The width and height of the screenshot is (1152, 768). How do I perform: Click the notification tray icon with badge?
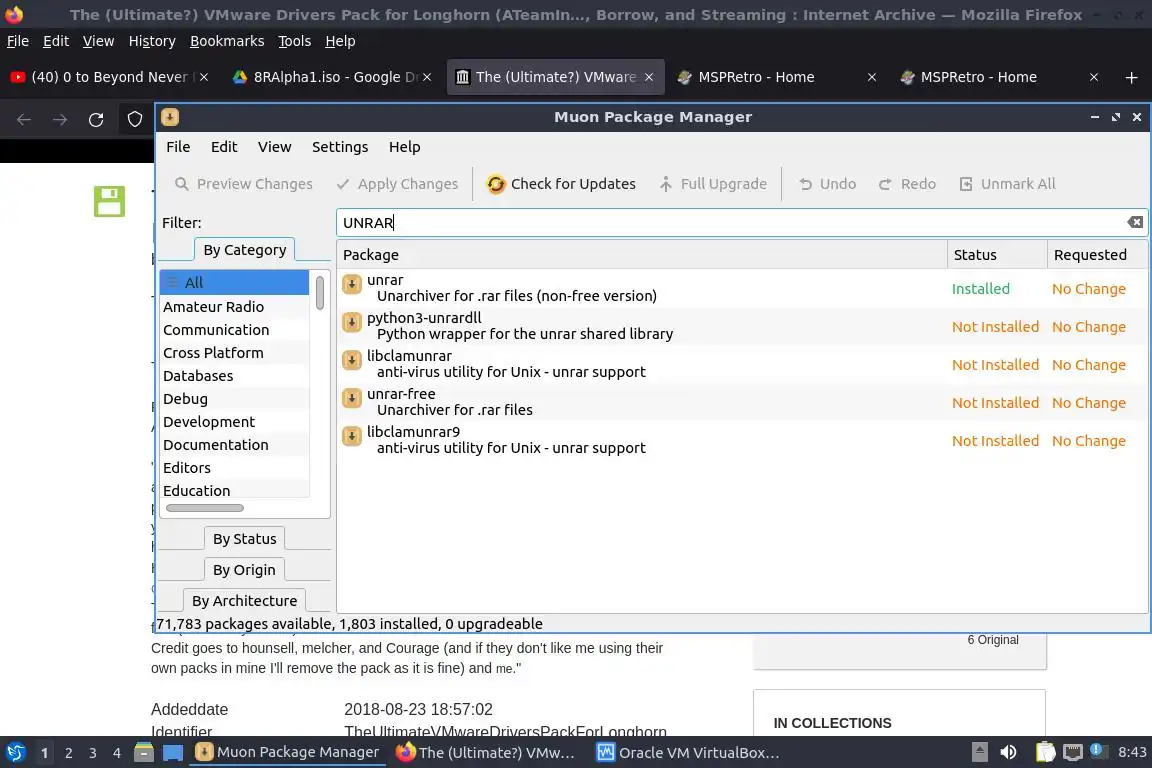coord(1097,750)
